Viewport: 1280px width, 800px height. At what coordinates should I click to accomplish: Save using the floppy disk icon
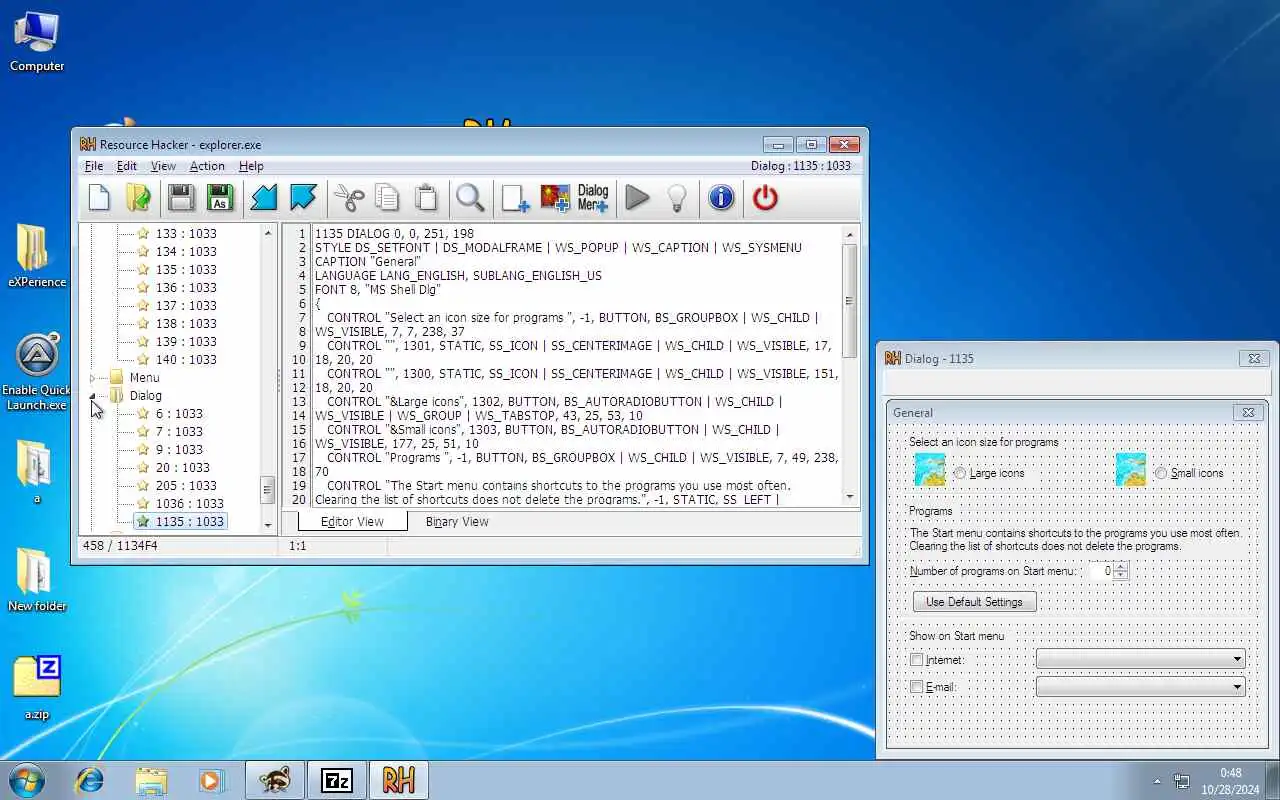pos(181,198)
